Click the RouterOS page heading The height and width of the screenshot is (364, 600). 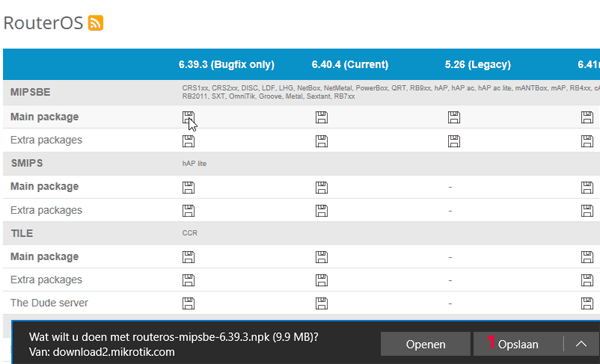click(43, 23)
